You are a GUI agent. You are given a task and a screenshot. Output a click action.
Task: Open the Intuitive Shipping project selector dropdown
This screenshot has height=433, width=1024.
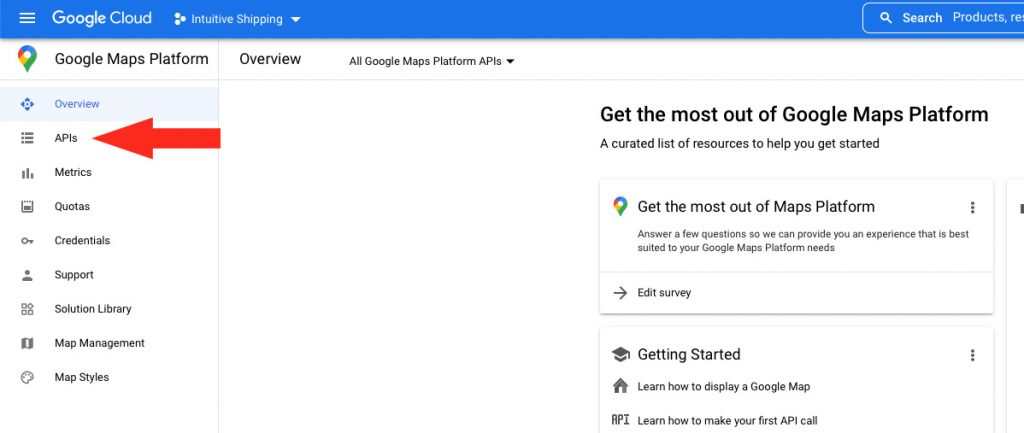237,19
